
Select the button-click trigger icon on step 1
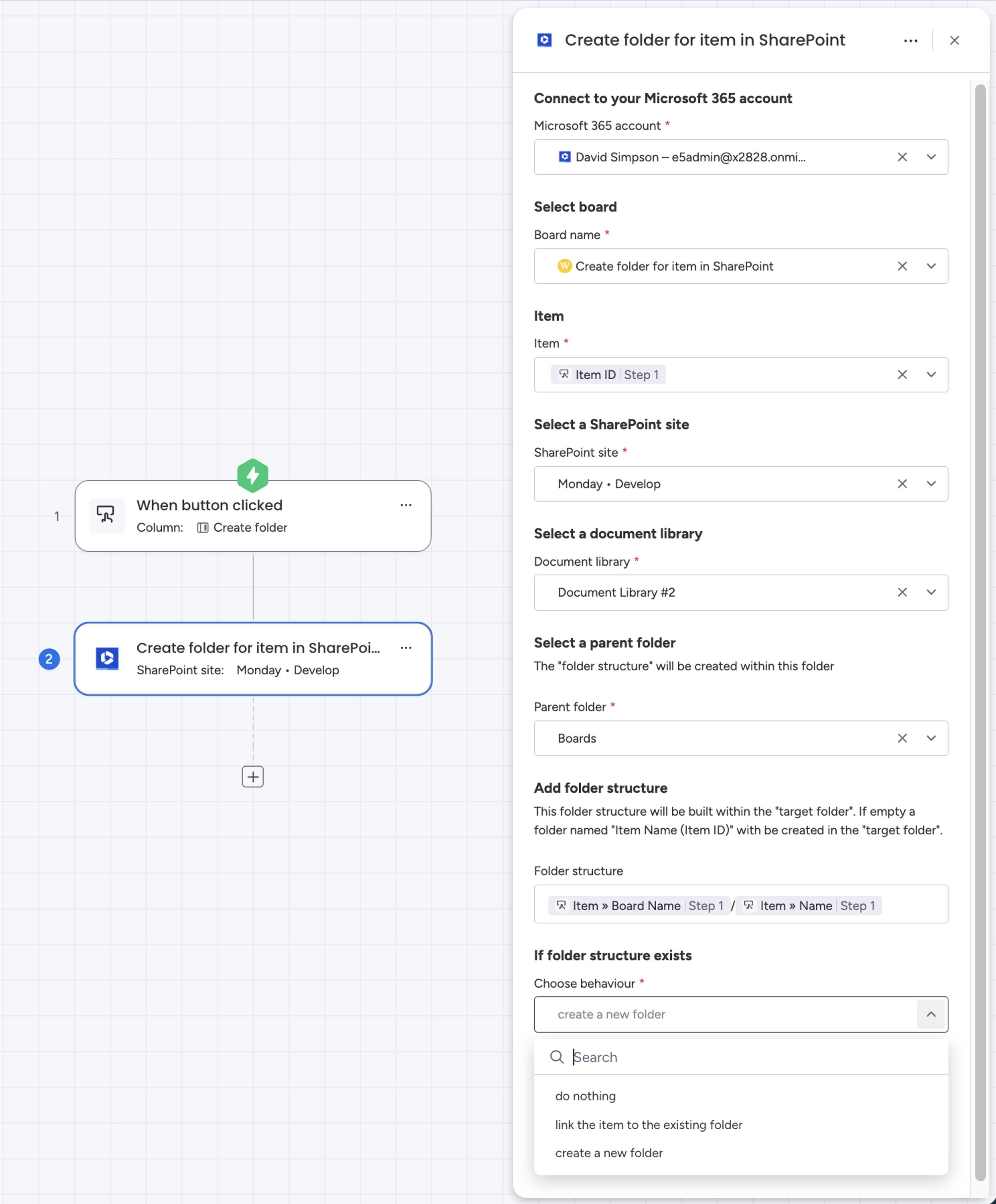tap(106, 515)
